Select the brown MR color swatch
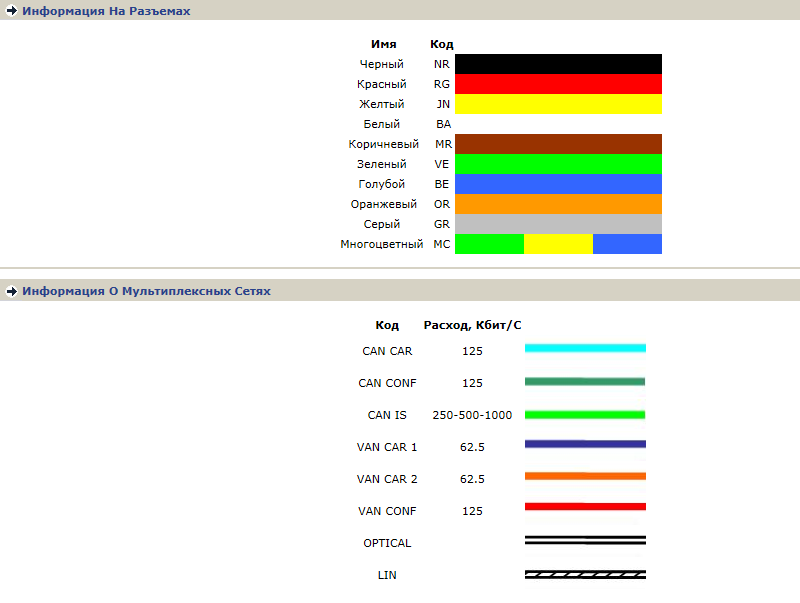The image size is (800, 603). [558, 144]
